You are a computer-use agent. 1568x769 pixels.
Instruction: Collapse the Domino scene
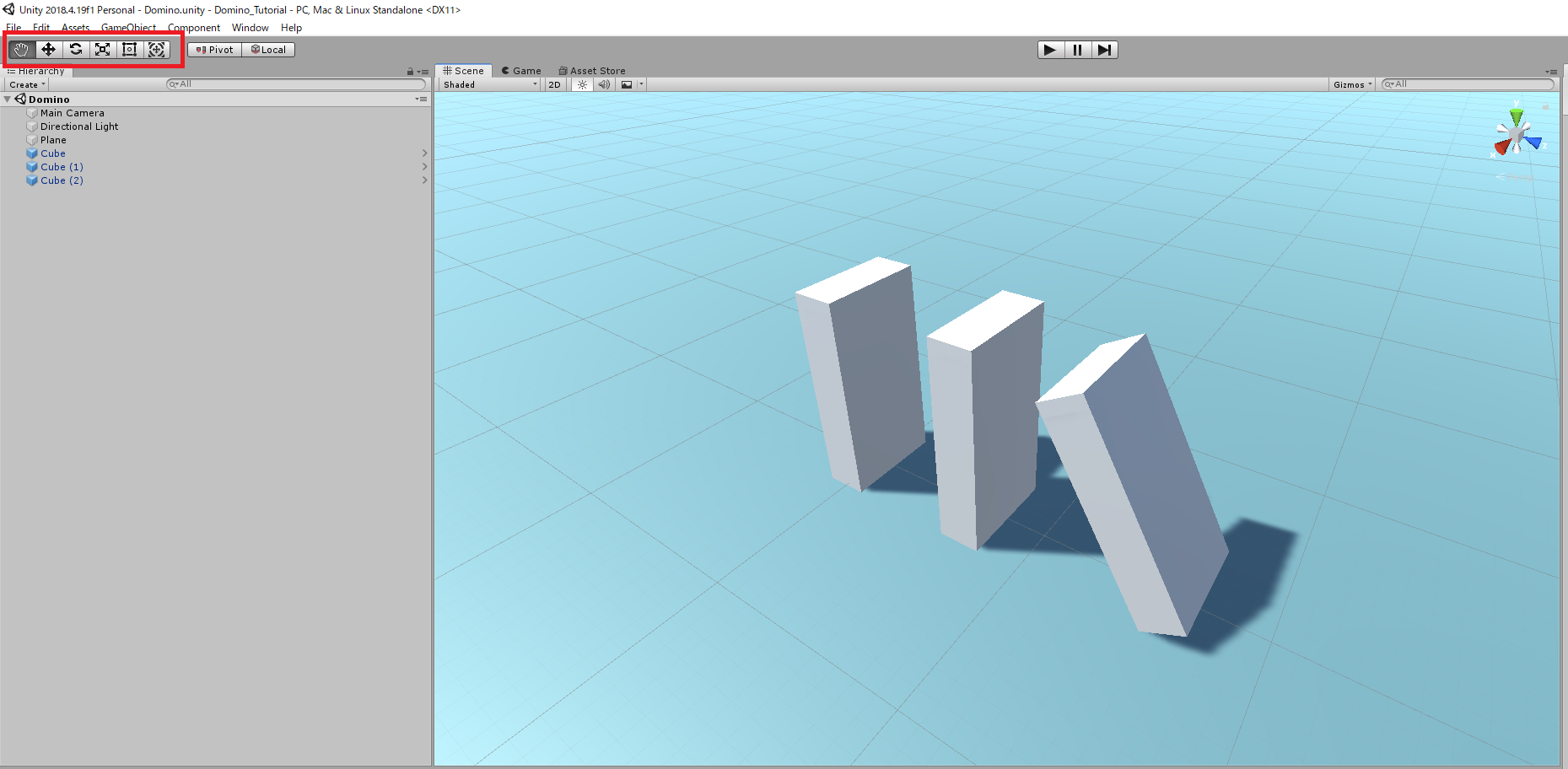pyautogui.click(x=8, y=99)
